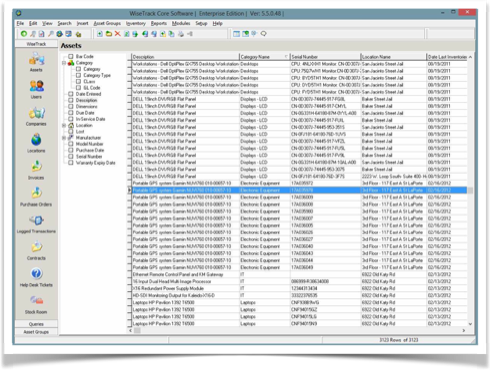Click the grid layout toolbar icon
Image resolution: width=490 pixels, height=370 pixels.
[x=236, y=34]
